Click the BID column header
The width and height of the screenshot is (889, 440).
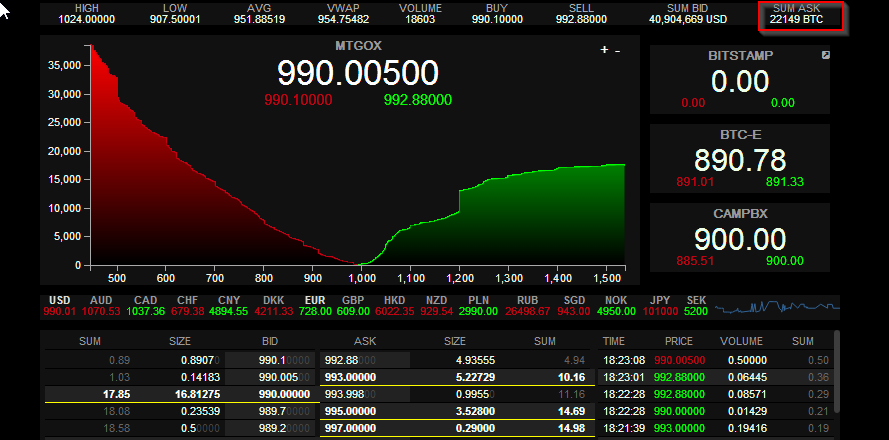(x=270, y=341)
